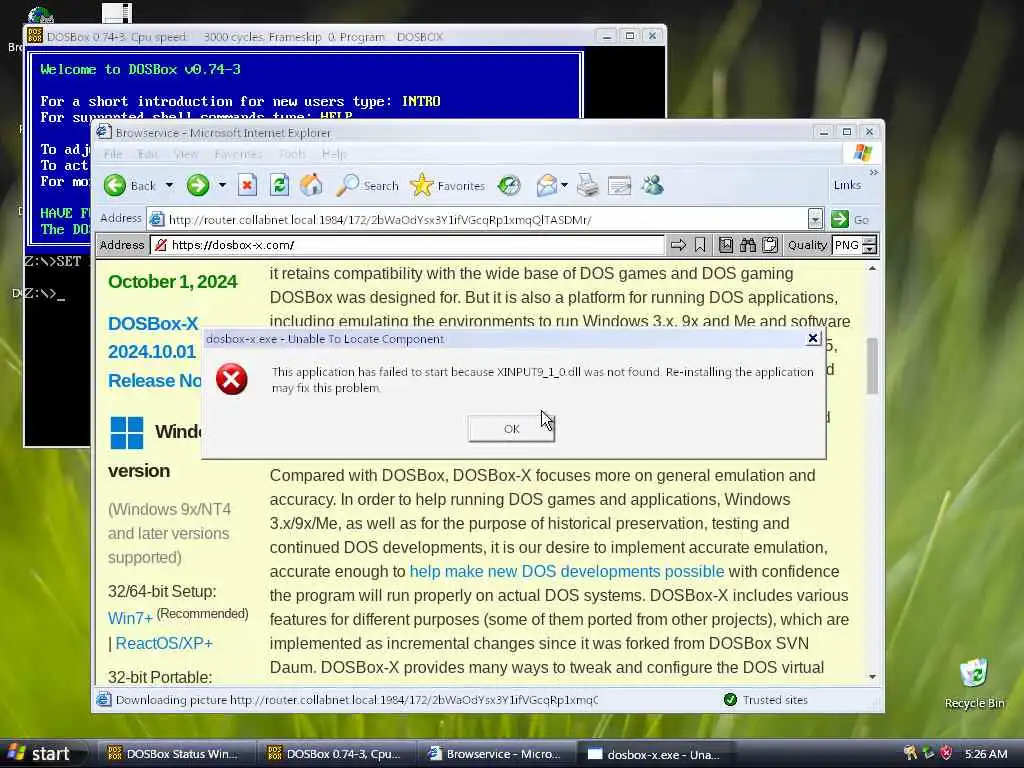
Task: Click the Windows logo throbber in IE
Action: tap(863, 153)
